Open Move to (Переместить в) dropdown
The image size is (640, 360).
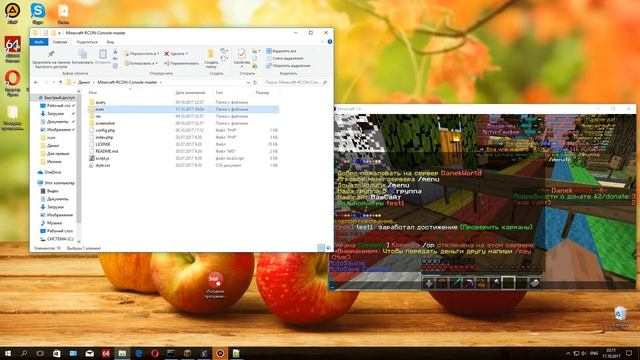[x=141, y=53]
